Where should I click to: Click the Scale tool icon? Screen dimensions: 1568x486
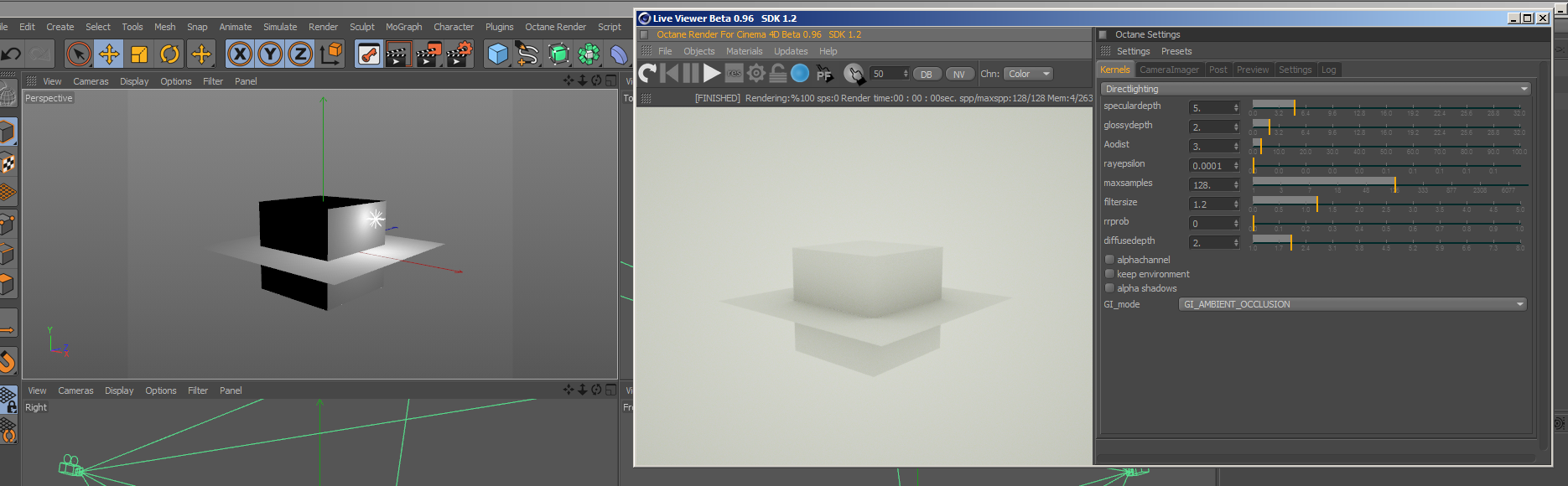click(139, 54)
